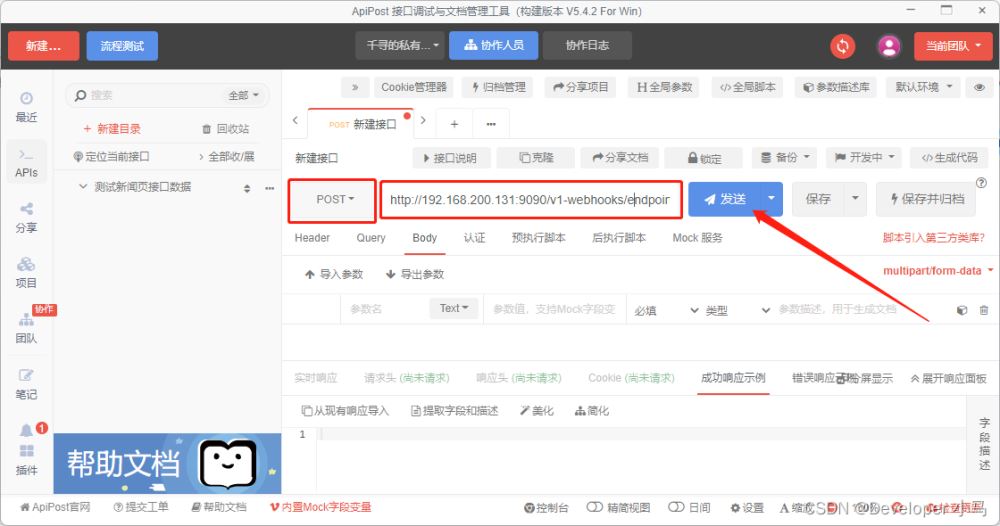Add a new tab with plus icon
The width and height of the screenshot is (1000, 526).
pyautogui.click(x=454, y=124)
